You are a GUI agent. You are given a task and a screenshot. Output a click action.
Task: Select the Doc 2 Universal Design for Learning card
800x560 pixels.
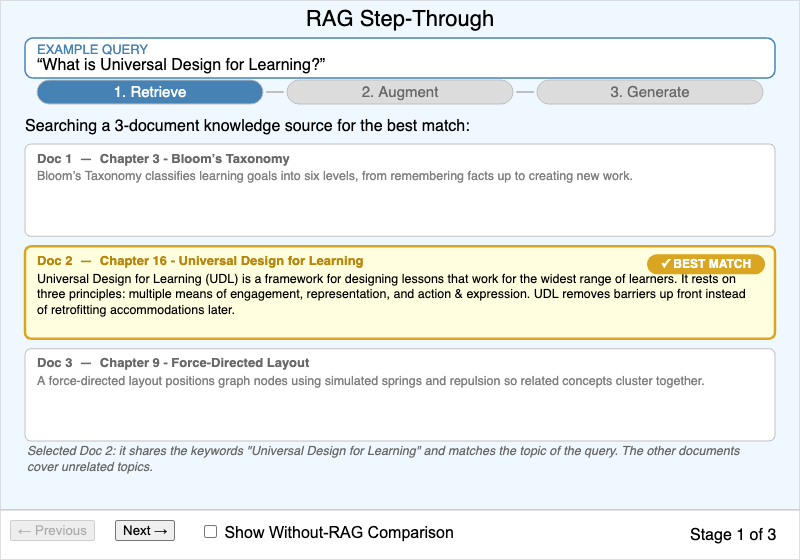(400, 292)
